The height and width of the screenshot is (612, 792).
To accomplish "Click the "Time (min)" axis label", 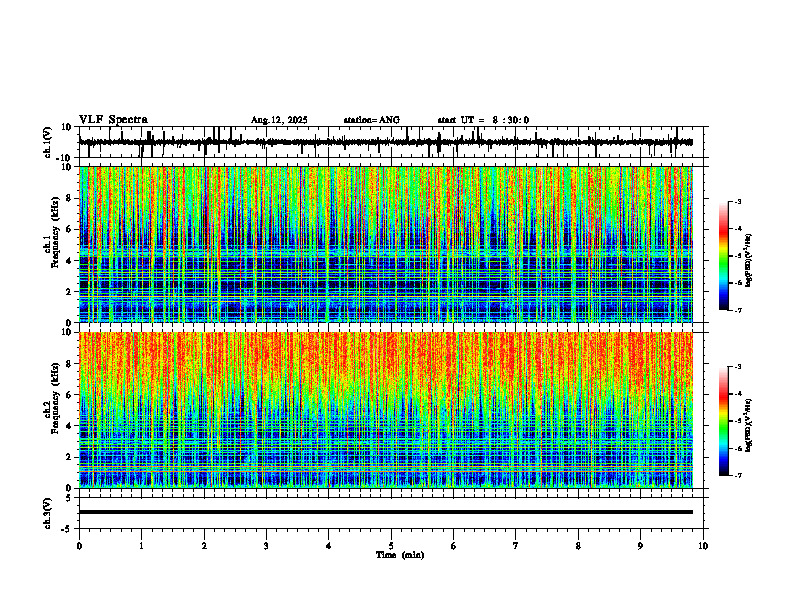I will click(x=400, y=555).
